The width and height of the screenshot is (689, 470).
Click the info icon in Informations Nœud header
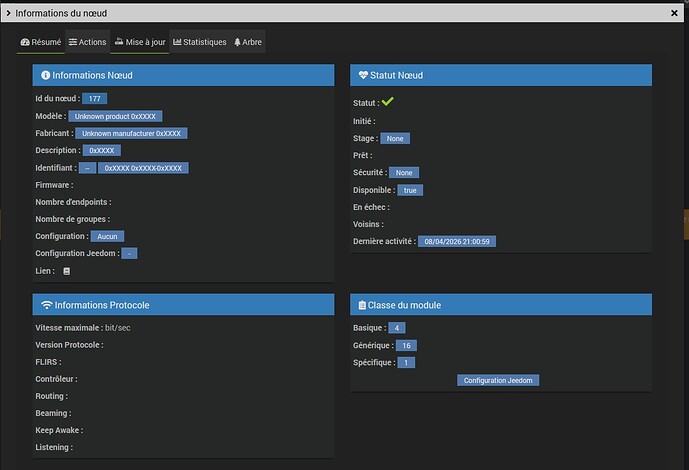pos(46,76)
